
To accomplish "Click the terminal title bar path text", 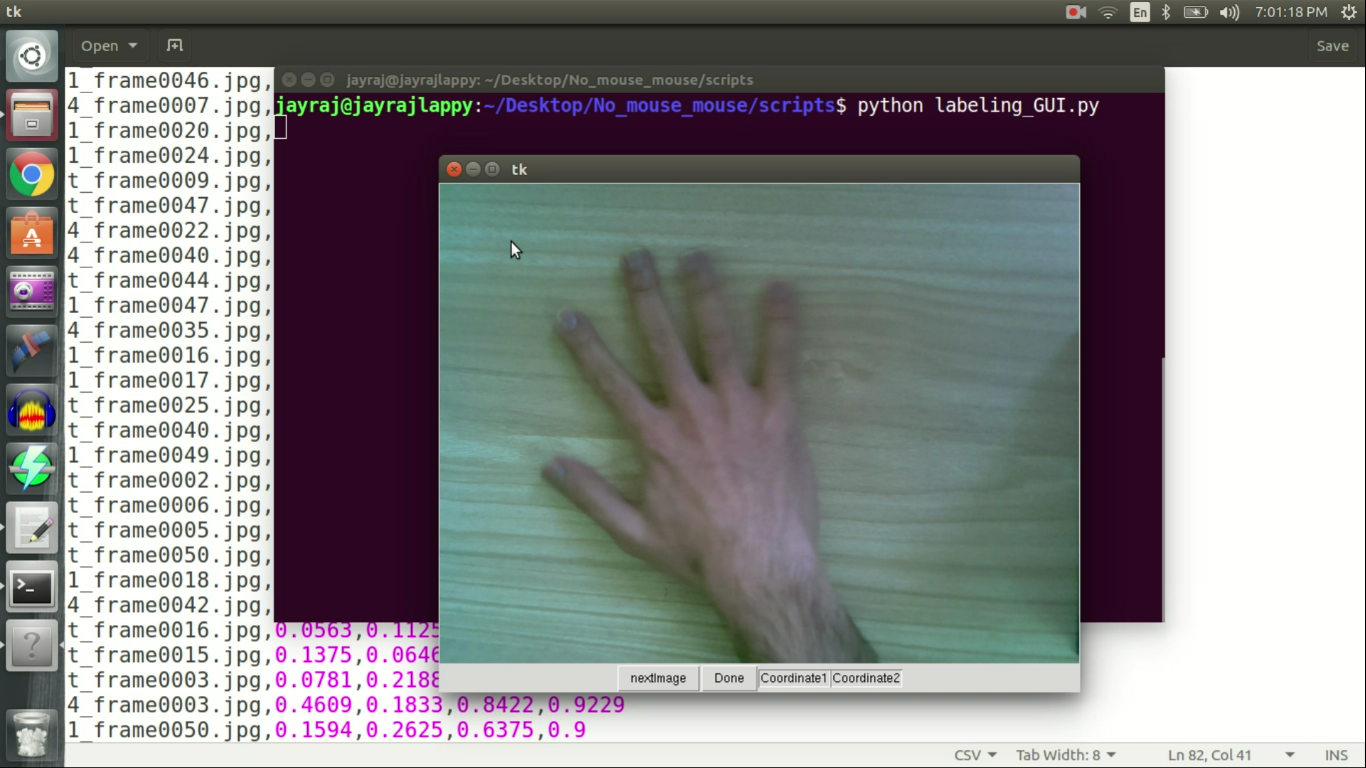I will (x=550, y=80).
